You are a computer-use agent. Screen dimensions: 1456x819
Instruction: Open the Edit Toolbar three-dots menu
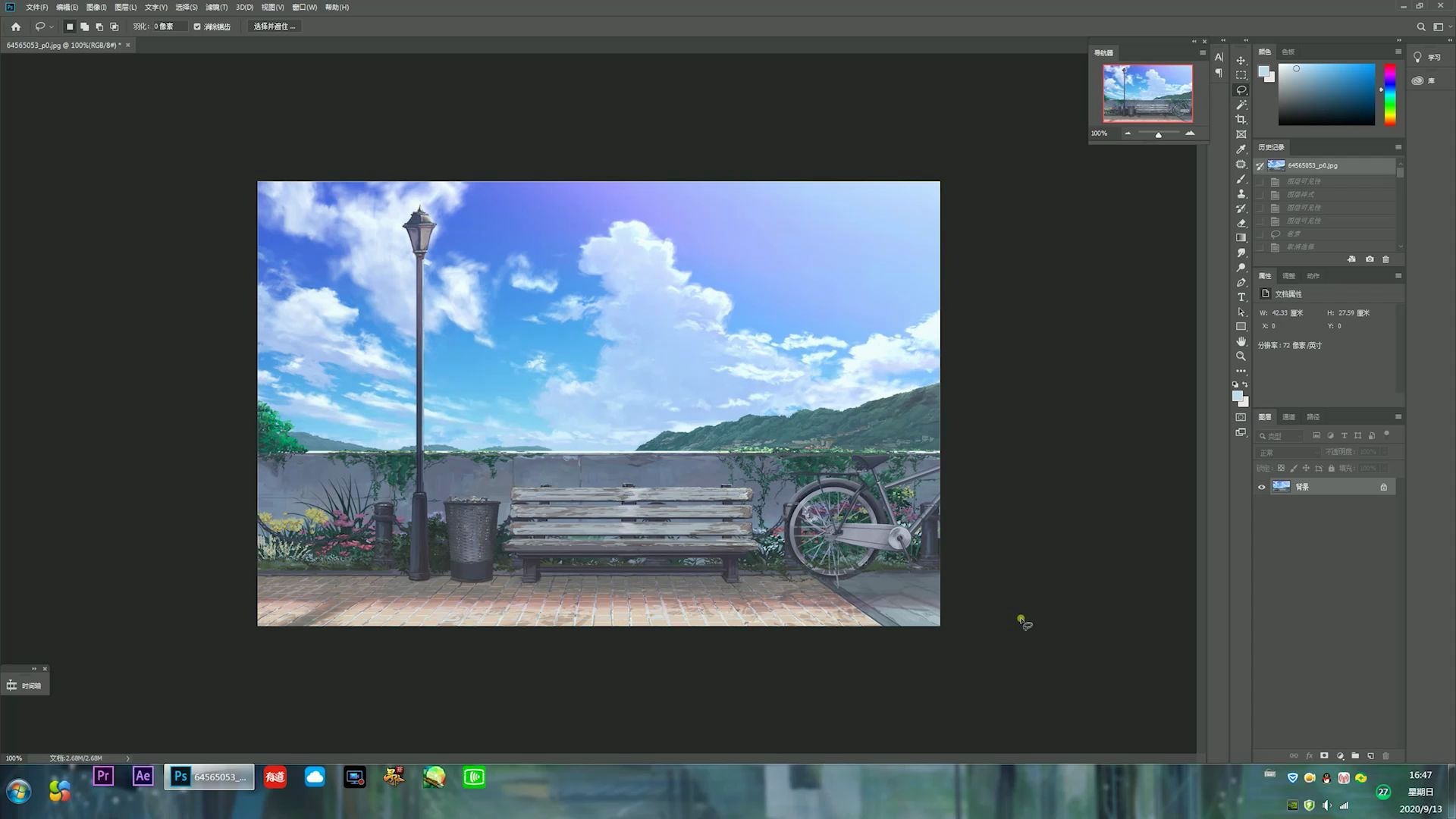(1241, 371)
